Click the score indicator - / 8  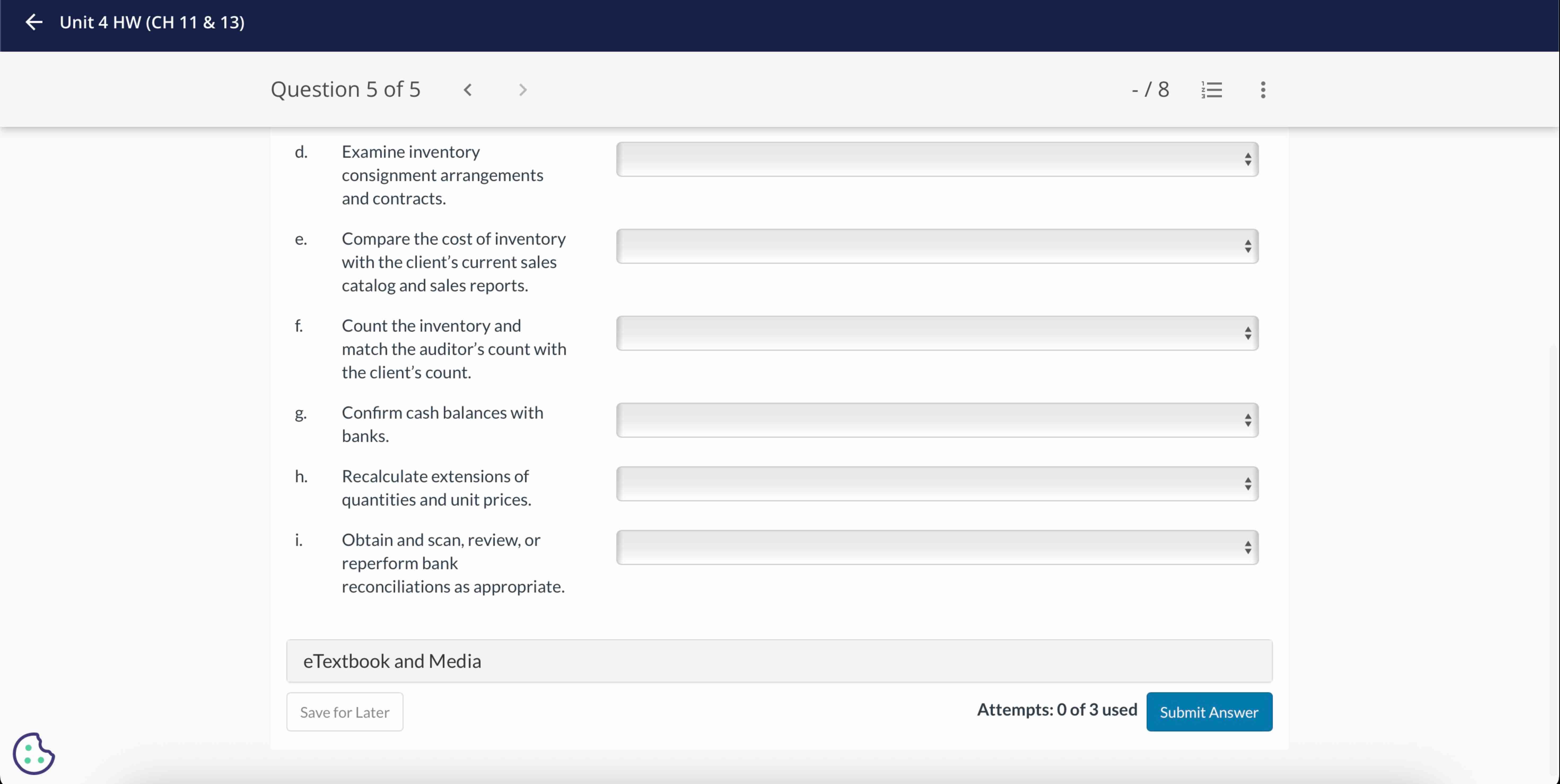point(1150,90)
